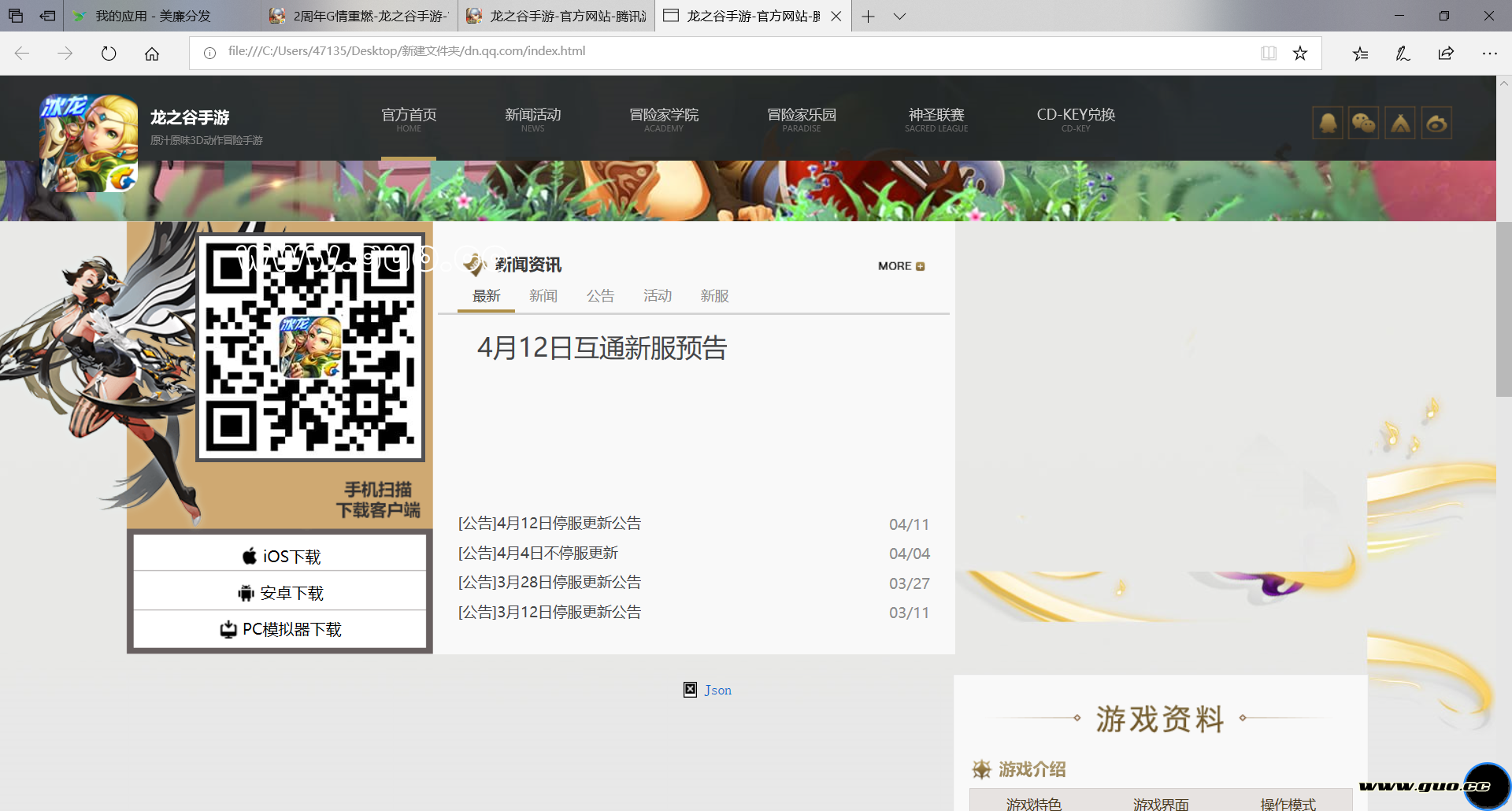Open the QQ penguin social icon
Viewport: 1512px width, 811px height.
[1328, 123]
